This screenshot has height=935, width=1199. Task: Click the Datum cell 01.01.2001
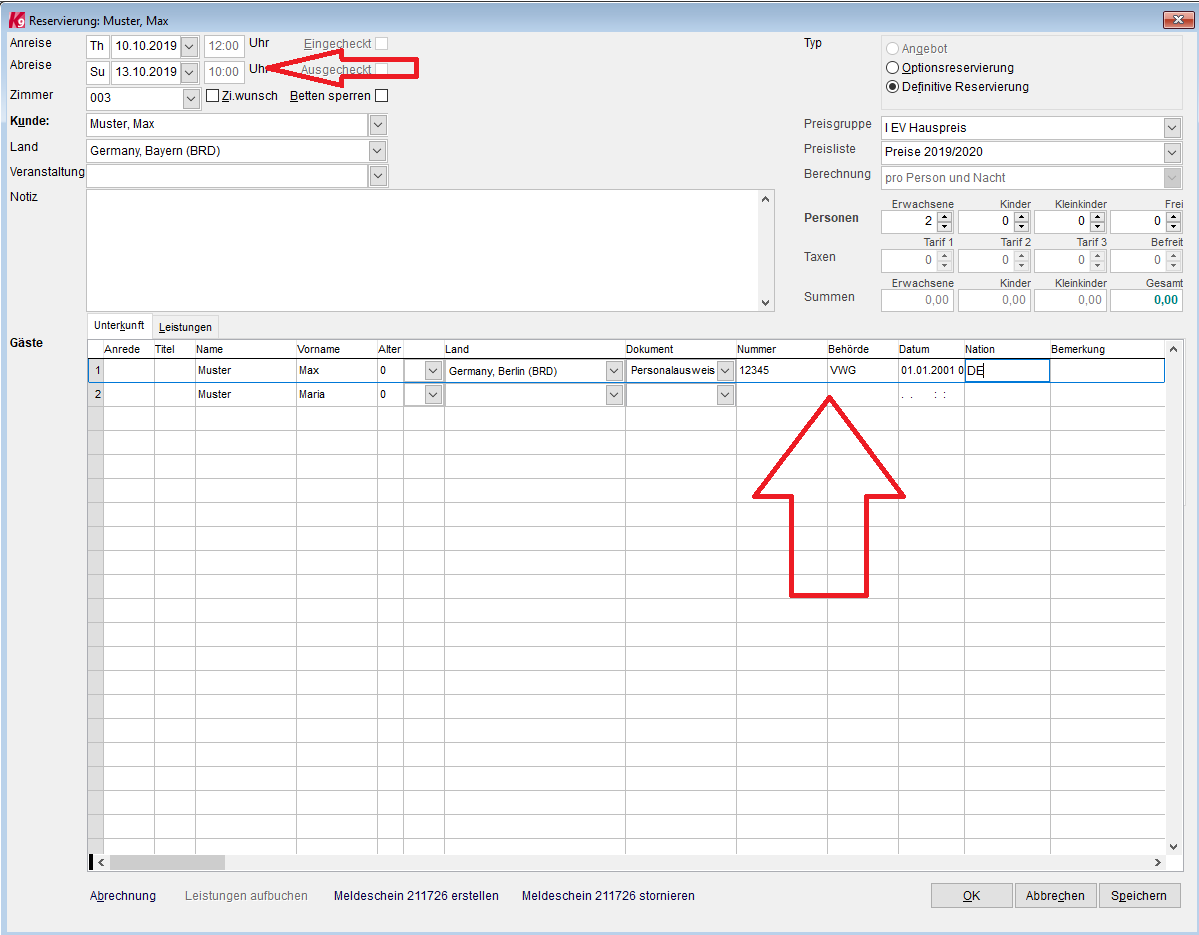point(931,371)
